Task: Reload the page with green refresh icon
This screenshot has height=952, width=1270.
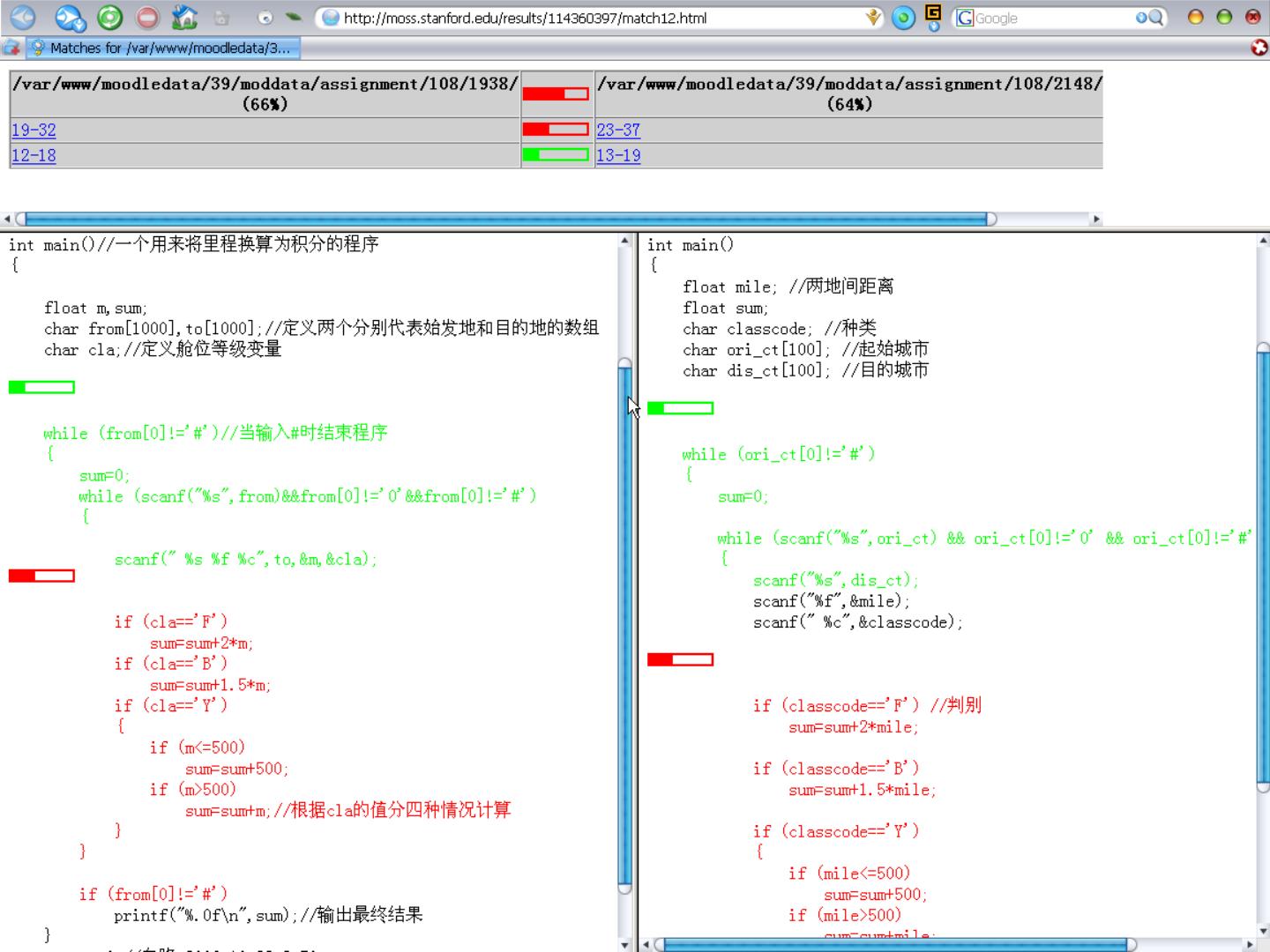Action: tap(109, 17)
